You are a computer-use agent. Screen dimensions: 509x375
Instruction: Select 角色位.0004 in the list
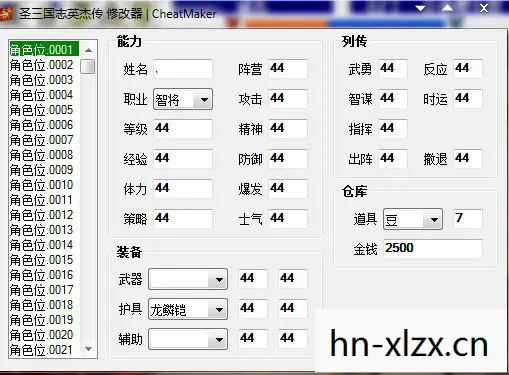[44, 95]
